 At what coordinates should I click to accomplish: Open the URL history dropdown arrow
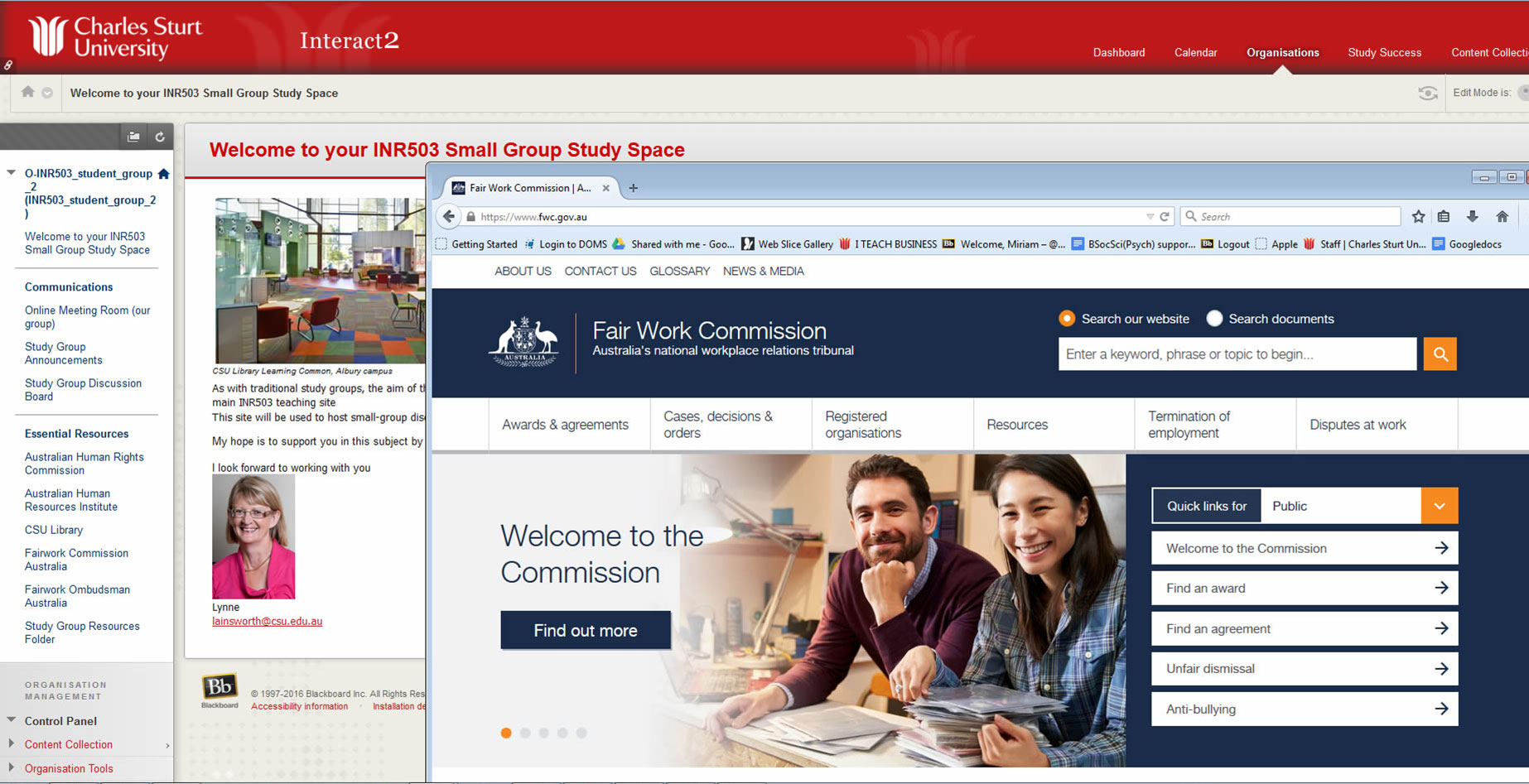click(1150, 217)
